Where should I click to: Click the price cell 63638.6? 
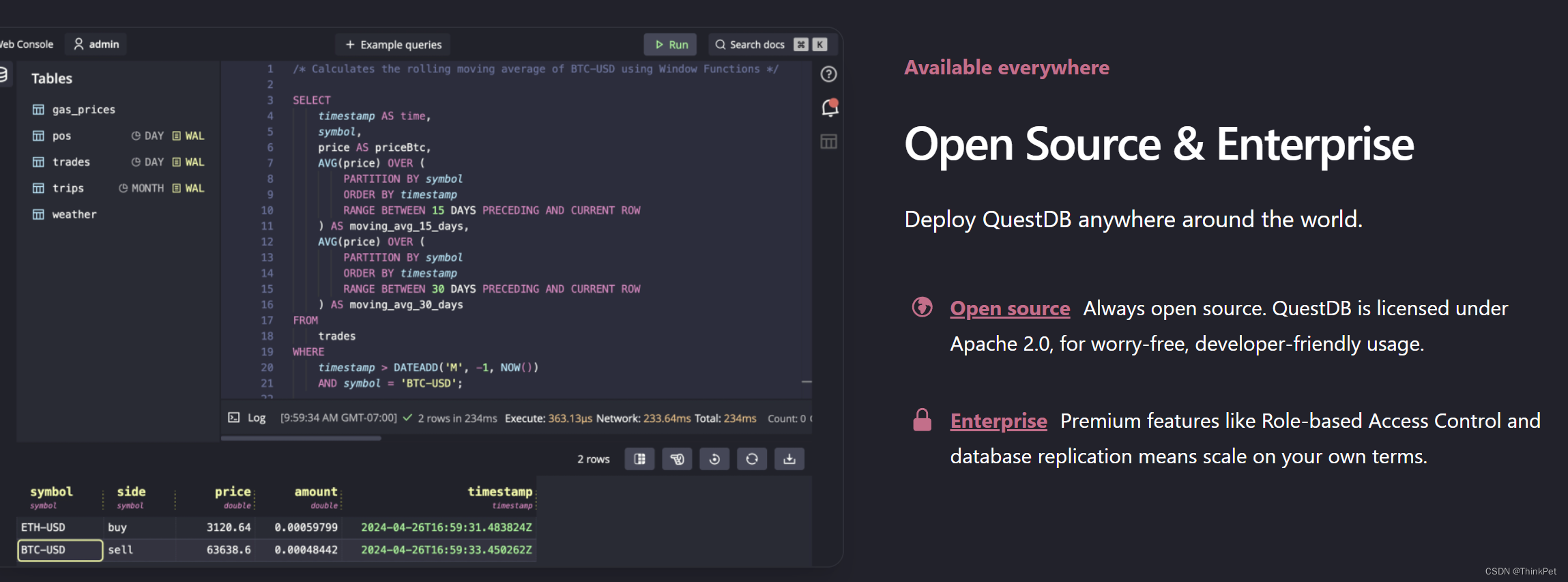coord(216,550)
